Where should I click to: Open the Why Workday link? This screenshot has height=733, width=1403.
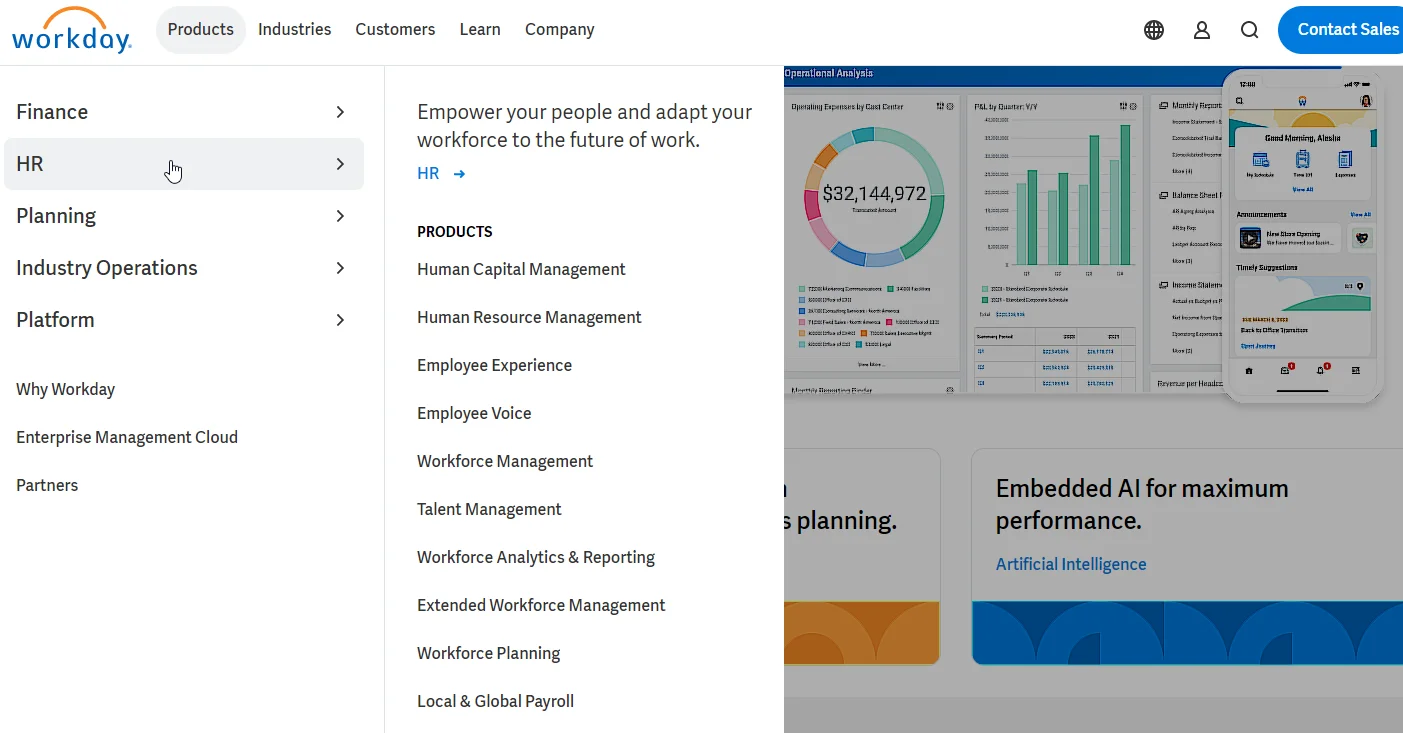point(65,389)
